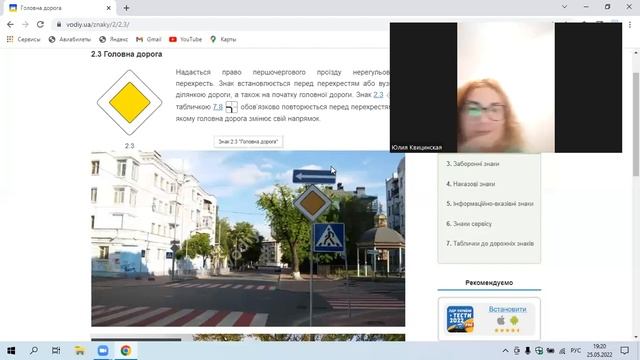Screen dimensions: 640x360
Task: Click the browser forward arrow
Action: [x=25, y=24]
